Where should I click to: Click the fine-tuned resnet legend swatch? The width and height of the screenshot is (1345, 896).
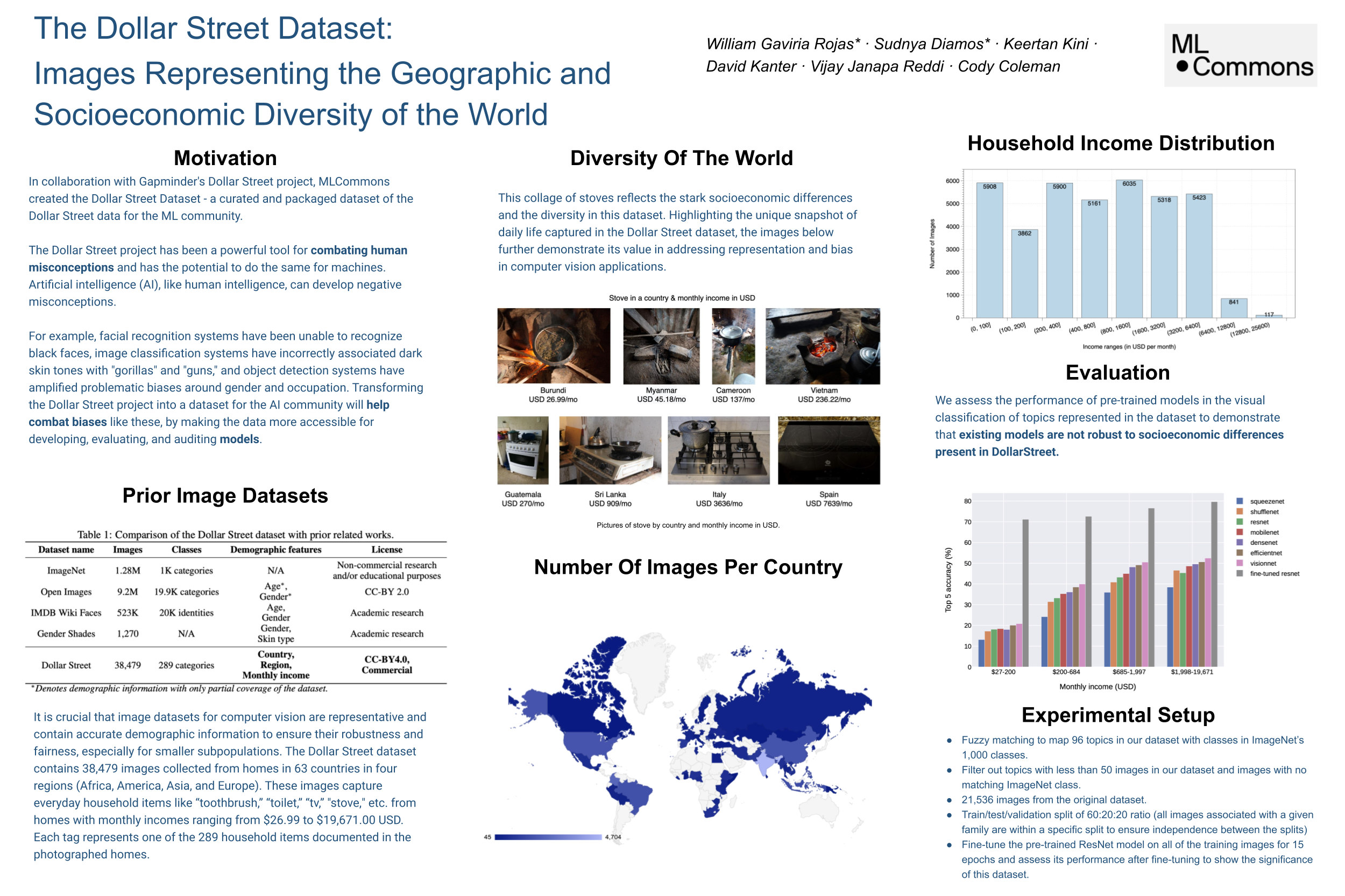click(x=1239, y=573)
